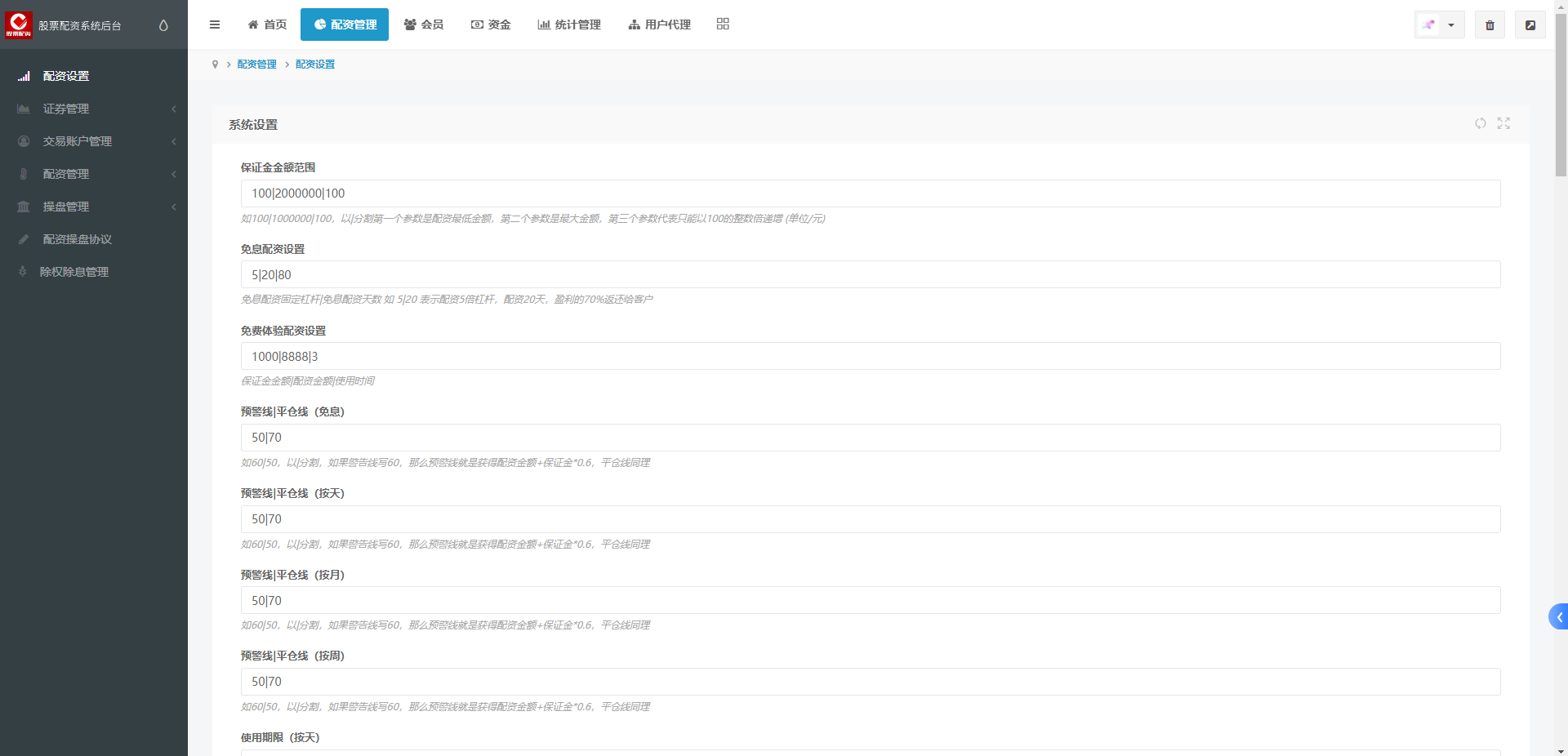
Task: Switch to the 会员 top tab
Action: (x=424, y=24)
